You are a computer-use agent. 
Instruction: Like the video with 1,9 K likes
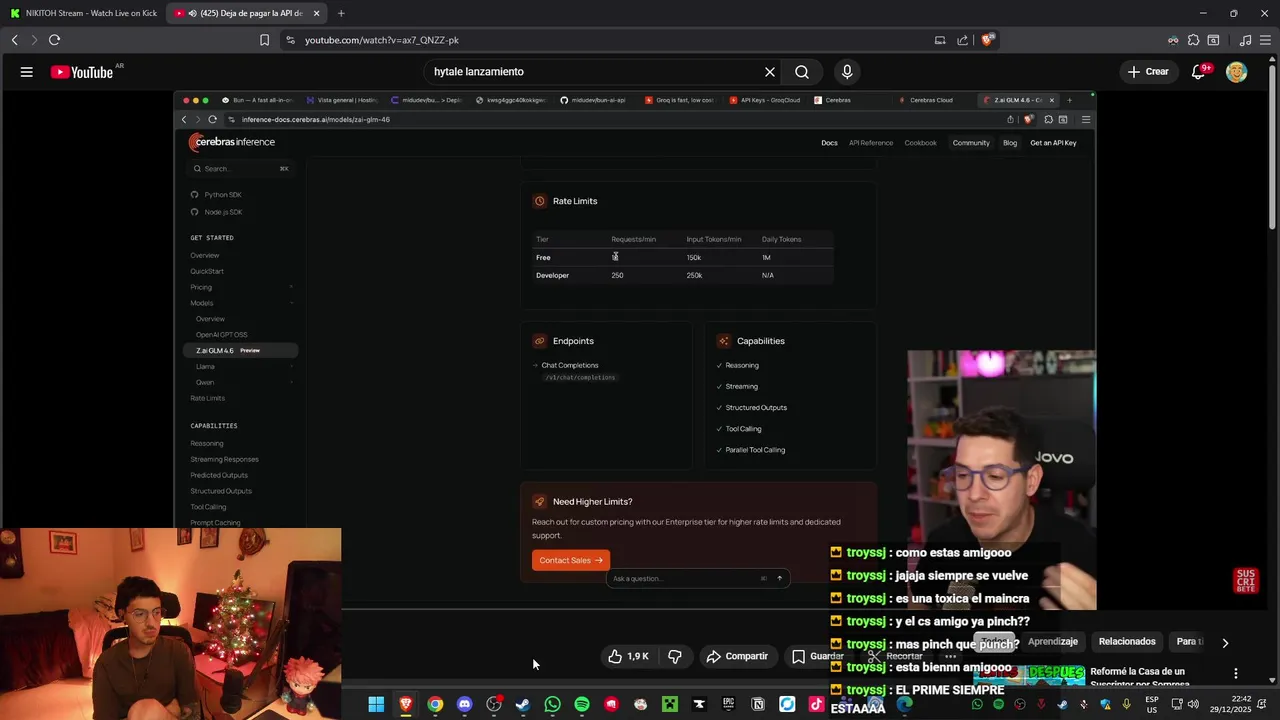point(629,656)
